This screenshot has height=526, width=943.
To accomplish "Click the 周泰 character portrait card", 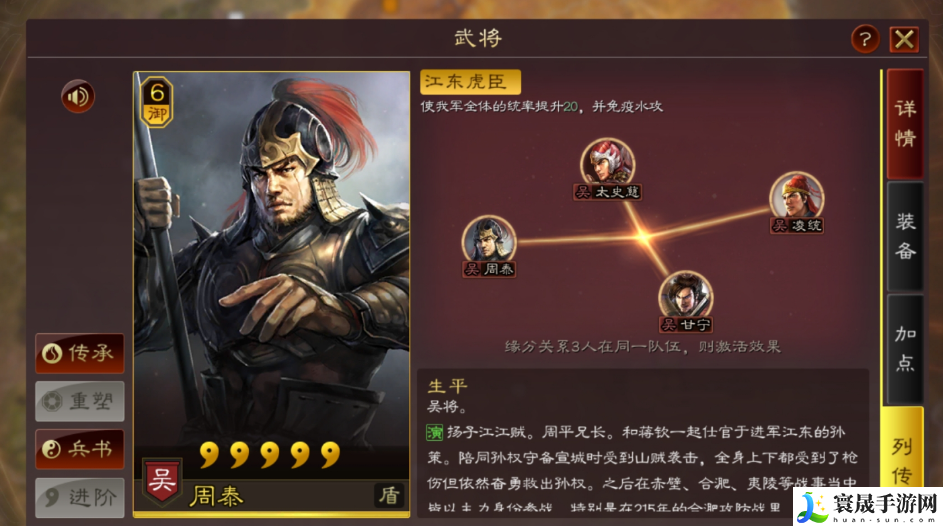I will point(271,294).
